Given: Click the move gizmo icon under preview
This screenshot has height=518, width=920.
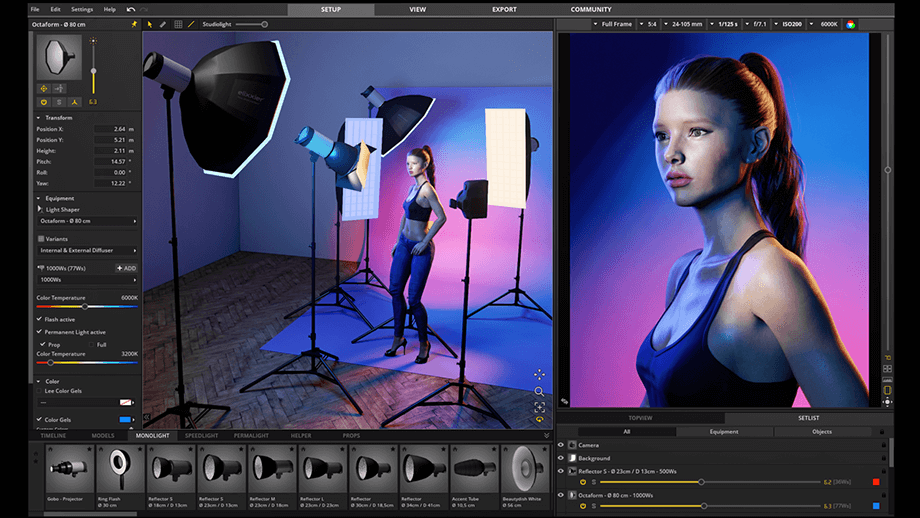Looking at the screenshot, I should point(43,89).
